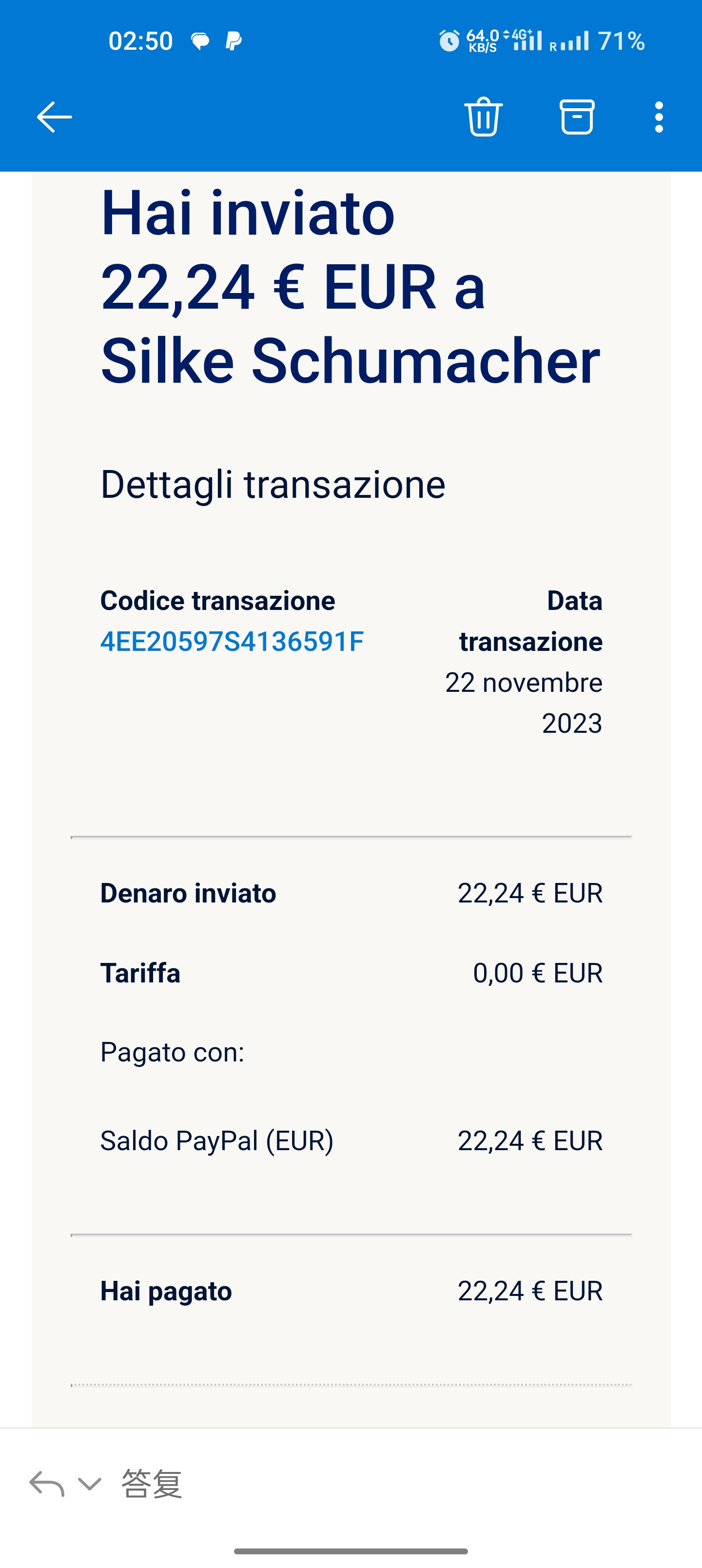
Task: Tap the Saldo PayPal (EUR) row
Action: click(x=217, y=1141)
